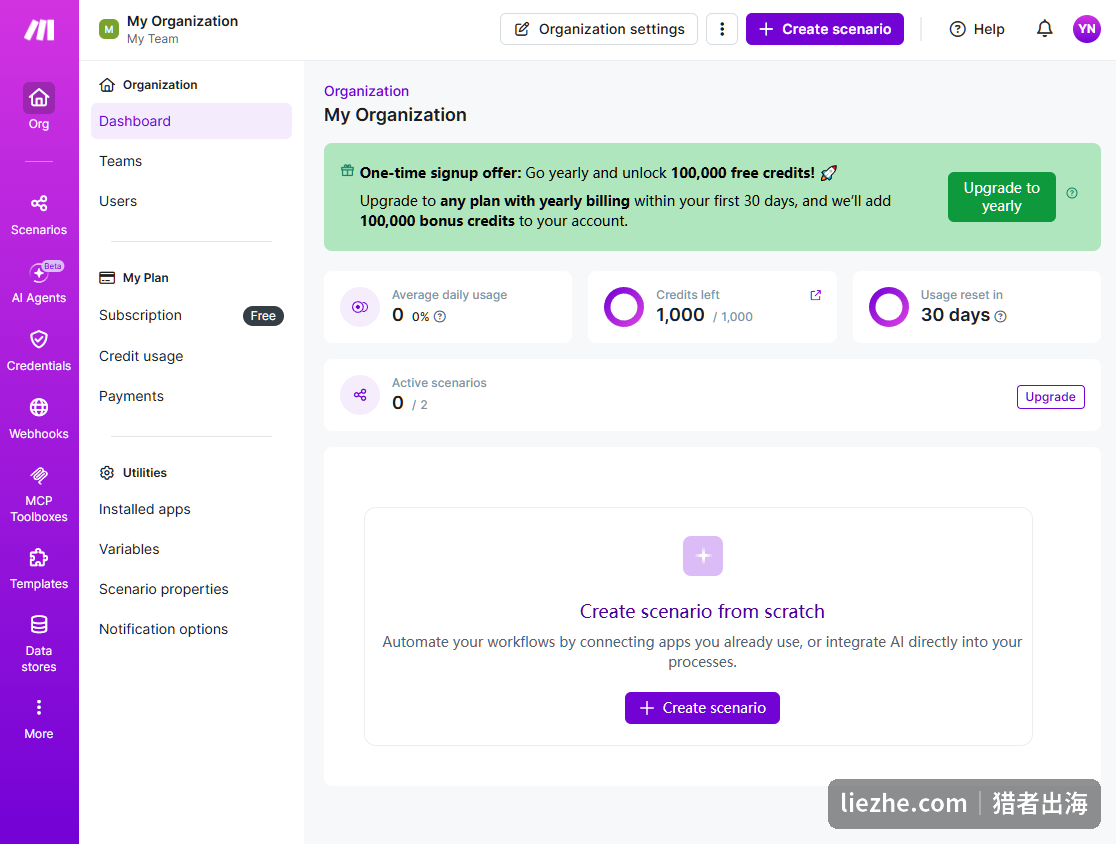Image resolution: width=1116 pixels, height=844 pixels.
Task: Click the plus tile above Create scenario from scratch
Action: click(x=702, y=556)
